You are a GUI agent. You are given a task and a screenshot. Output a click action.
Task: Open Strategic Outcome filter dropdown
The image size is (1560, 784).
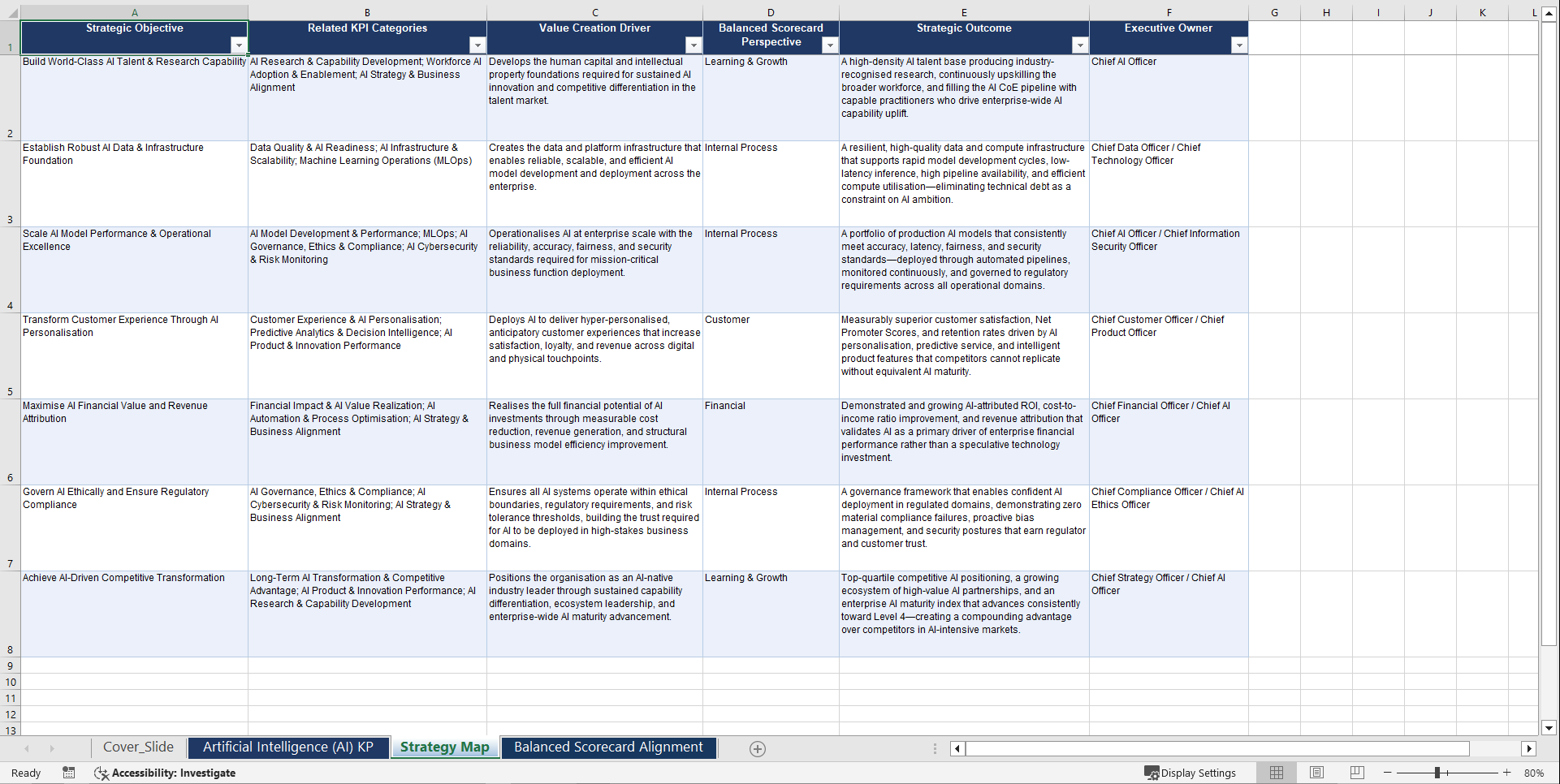coord(1080,45)
